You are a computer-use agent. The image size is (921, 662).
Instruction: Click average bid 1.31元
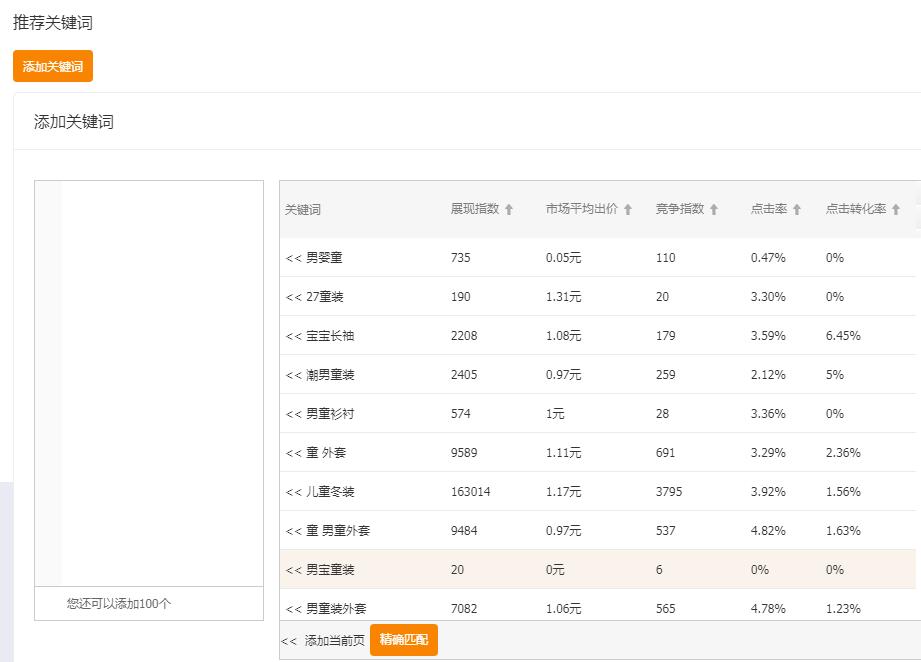coord(563,297)
